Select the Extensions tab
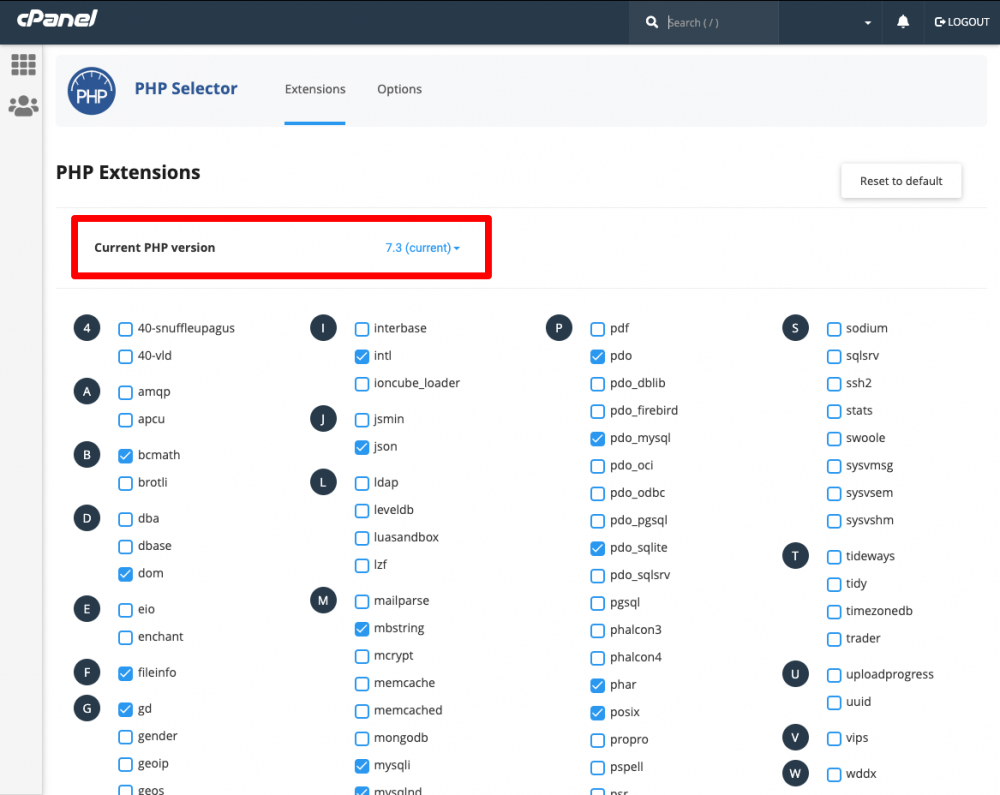The width and height of the screenshot is (1000, 795). (315, 89)
